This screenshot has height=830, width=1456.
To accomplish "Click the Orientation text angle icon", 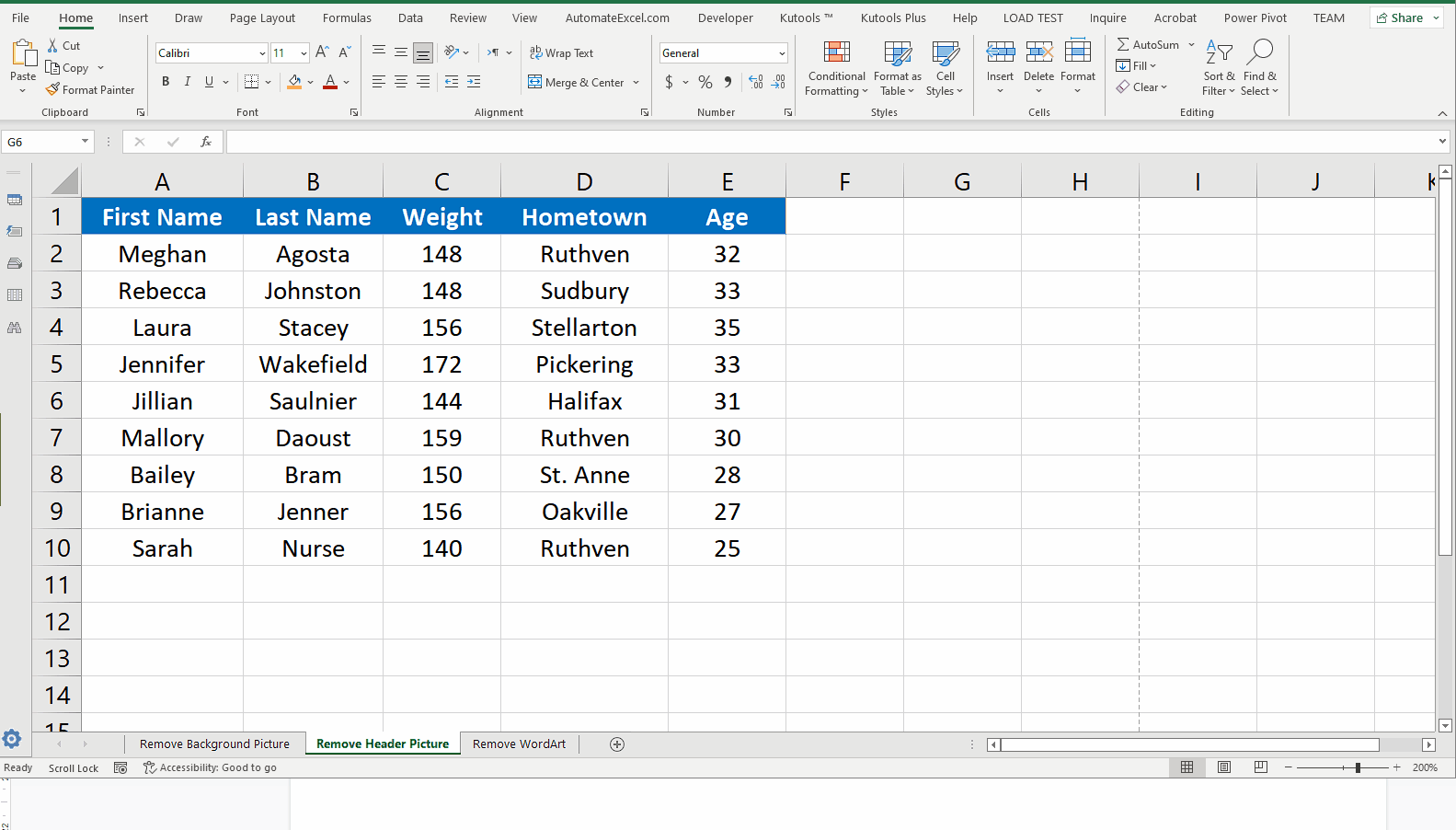I will pyautogui.click(x=452, y=52).
